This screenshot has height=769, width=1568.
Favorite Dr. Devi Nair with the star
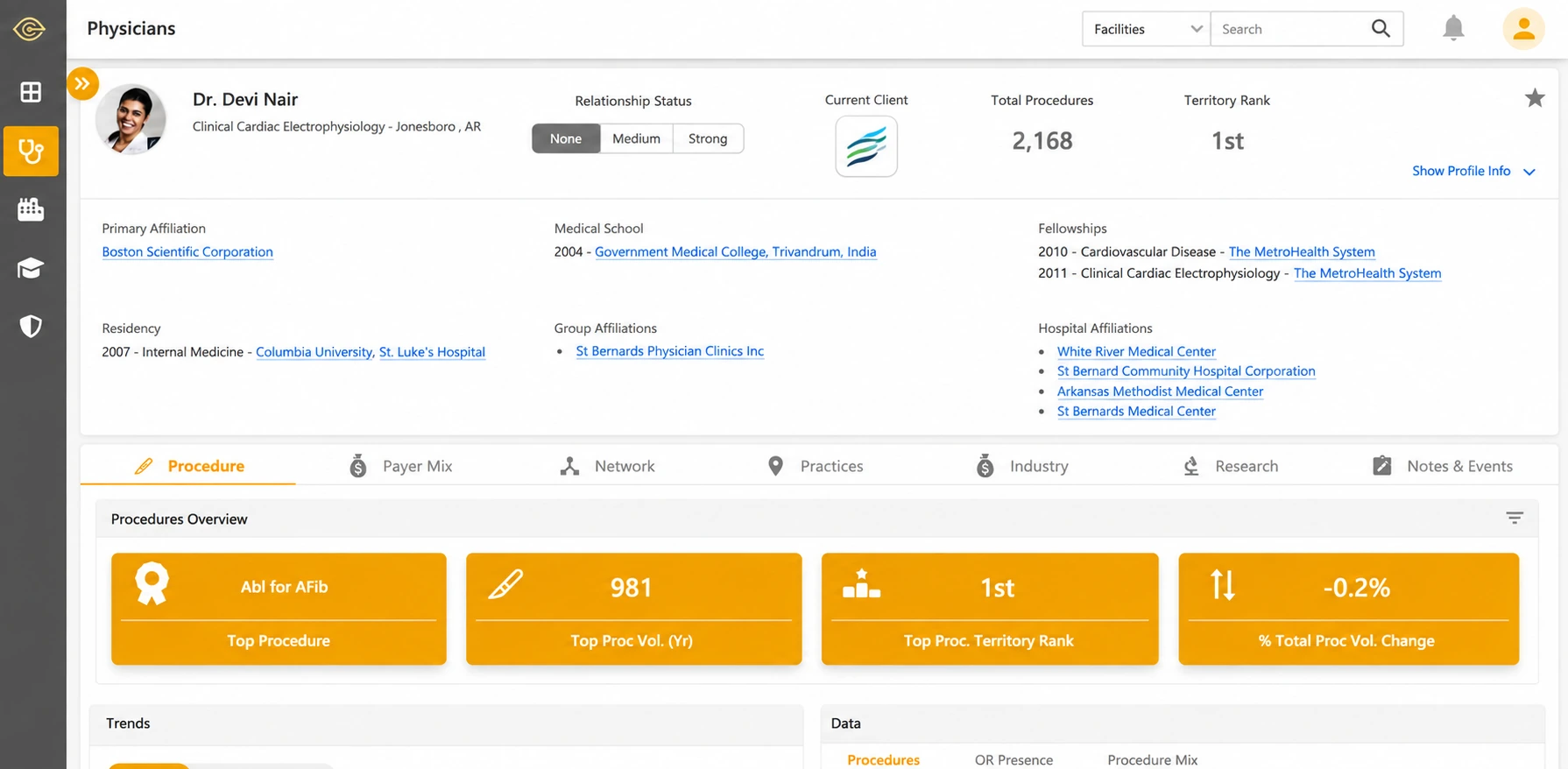point(1535,98)
